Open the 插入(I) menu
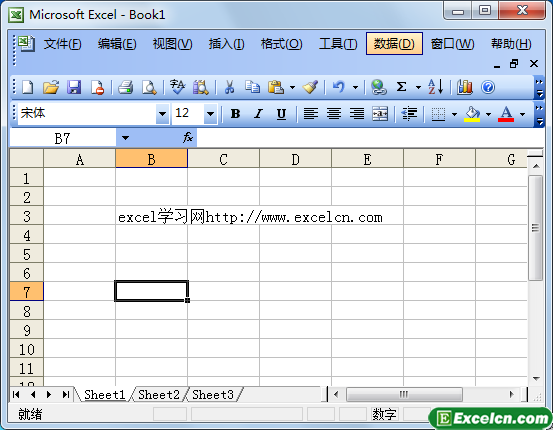The height and width of the screenshot is (430, 553). [226, 44]
